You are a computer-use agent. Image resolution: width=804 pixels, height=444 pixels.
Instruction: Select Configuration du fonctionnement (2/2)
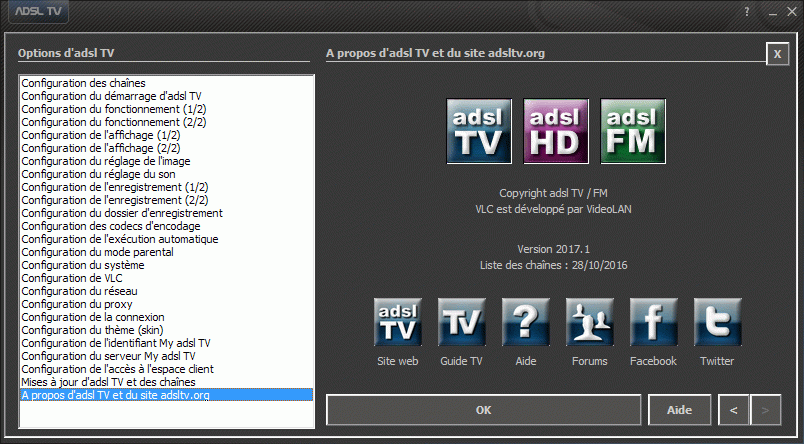coord(166,122)
